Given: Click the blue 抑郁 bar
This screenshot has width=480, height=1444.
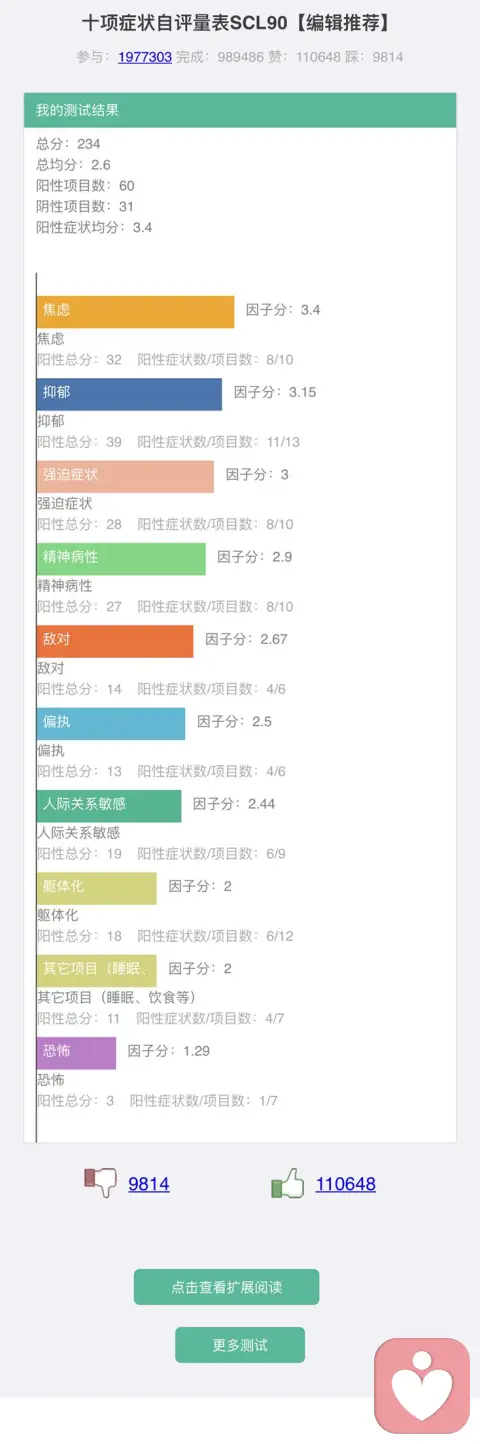Looking at the screenshot, I should (x=129, y=393).
